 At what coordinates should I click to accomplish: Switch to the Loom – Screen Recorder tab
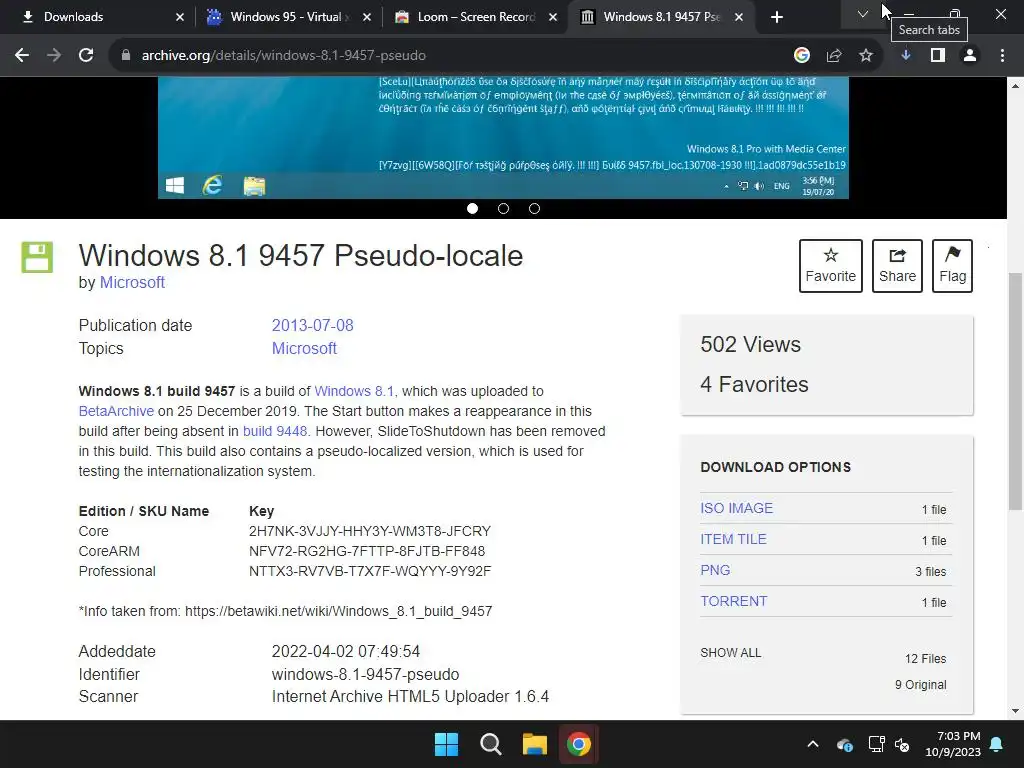[475, 17]
